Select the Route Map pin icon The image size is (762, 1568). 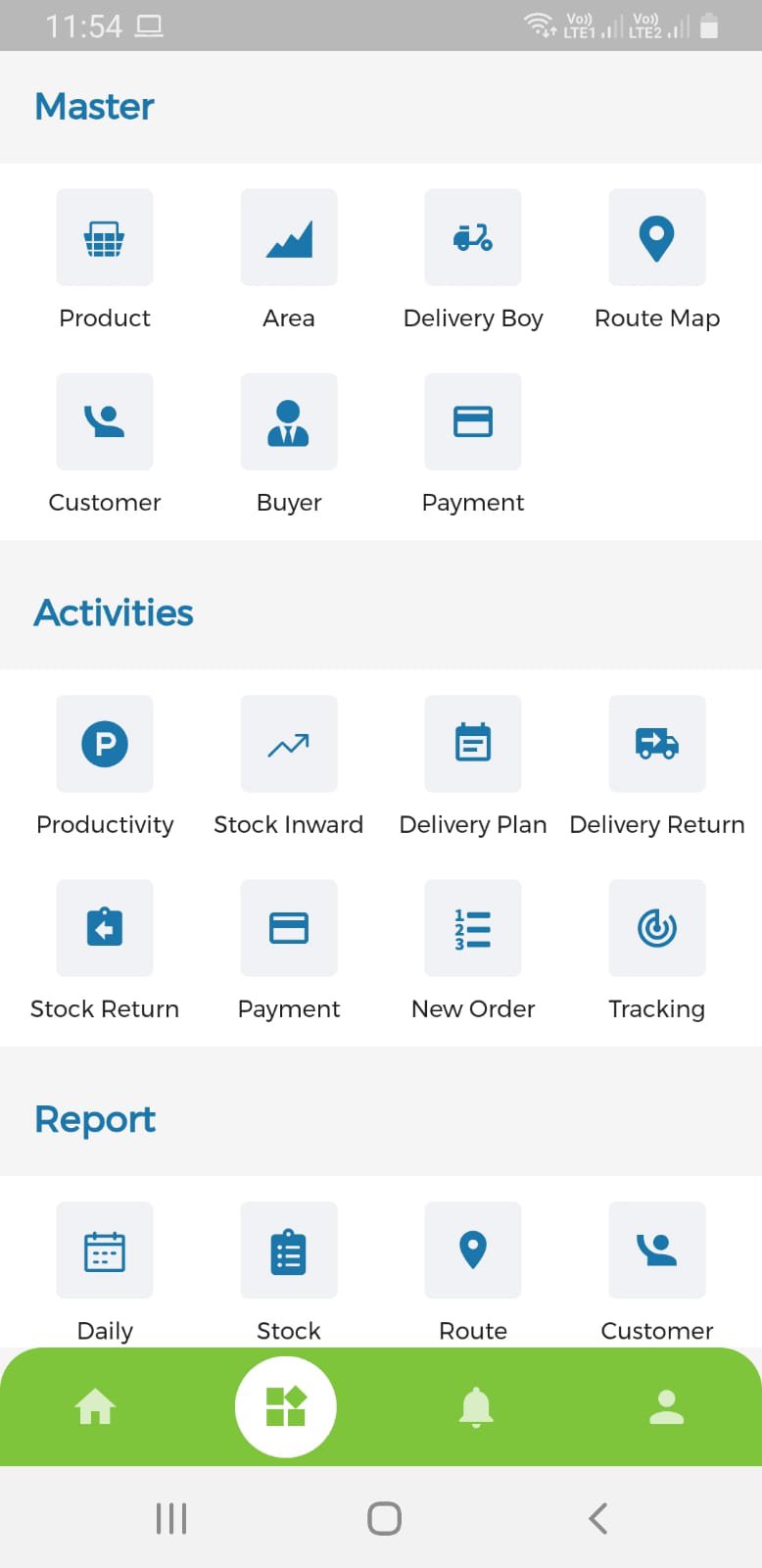(657, 237)
